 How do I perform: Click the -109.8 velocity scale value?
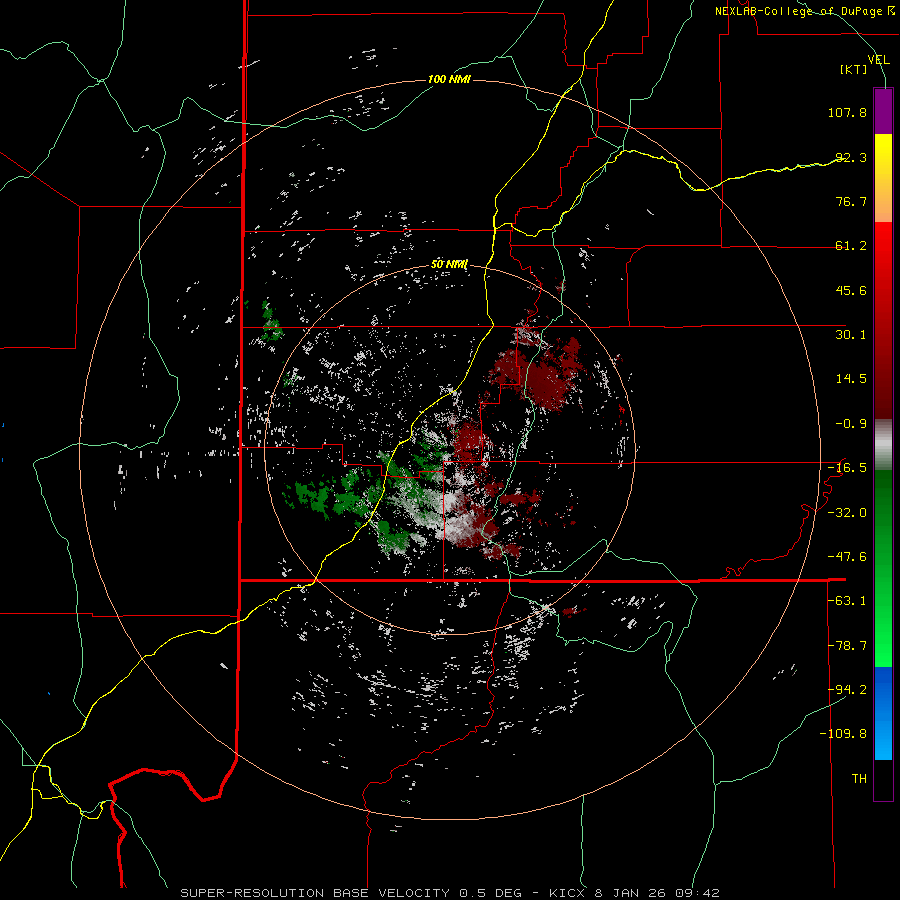[x=843, y=734]
